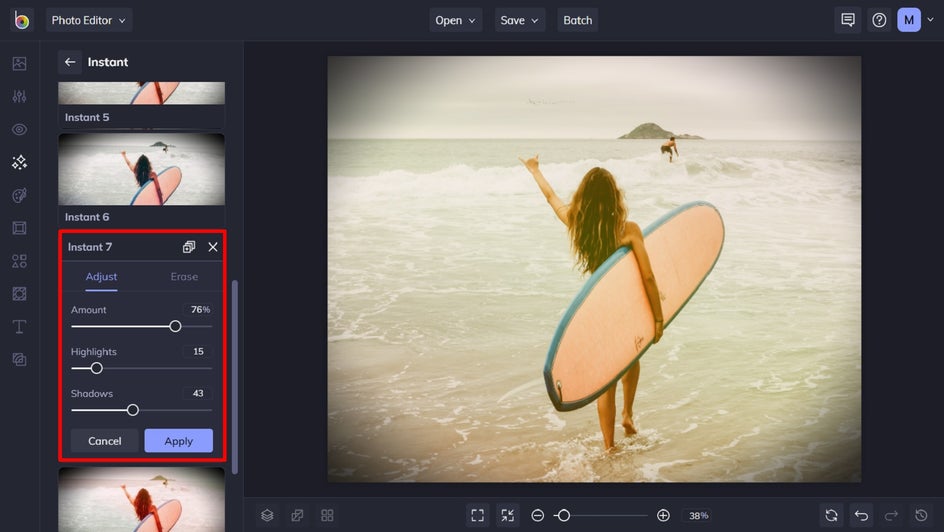Open the Layers icon in bottom toolbar
The width and height of the screenshot is (944, 532).
pyautogui.click(x=267, y=515)
